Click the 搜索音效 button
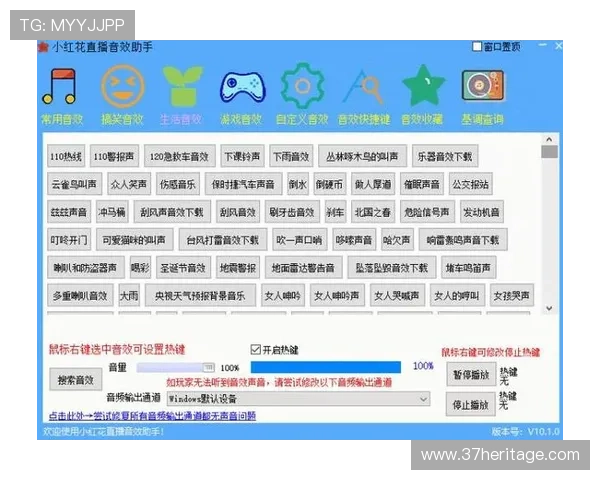The image size is (600, 480). (76, 380)
